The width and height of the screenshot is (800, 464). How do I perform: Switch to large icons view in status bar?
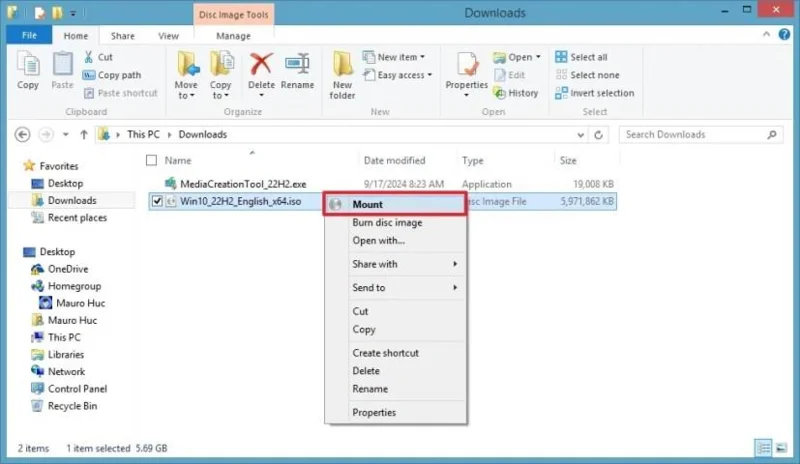pyautogui.click(x=781, y=448)
